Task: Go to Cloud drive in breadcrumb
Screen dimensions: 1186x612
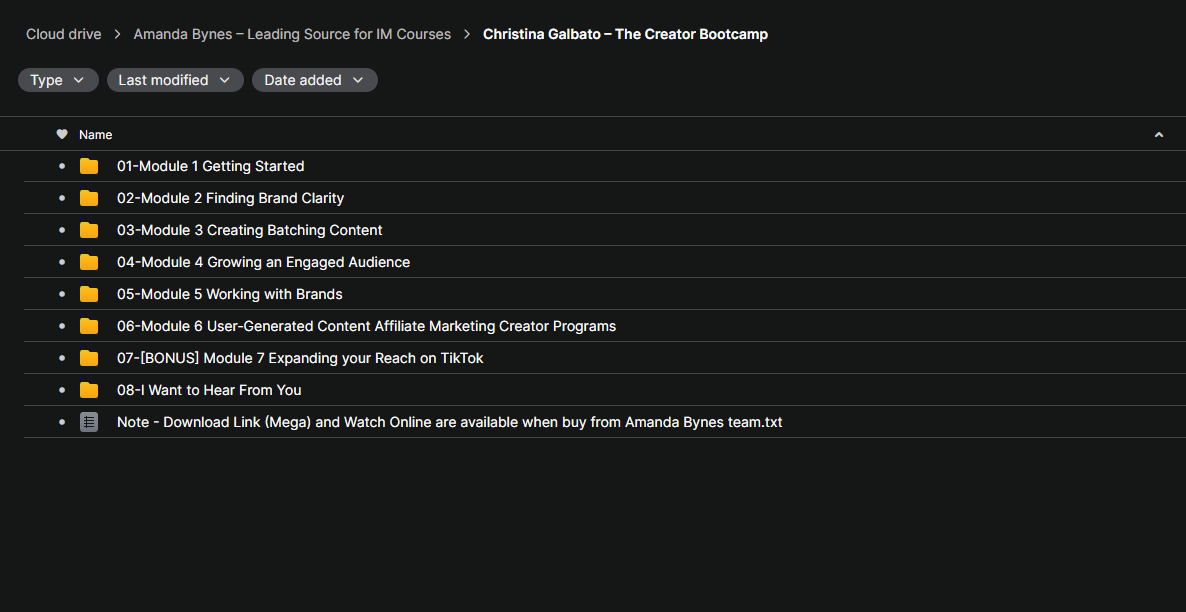Action: click(64, 34)
